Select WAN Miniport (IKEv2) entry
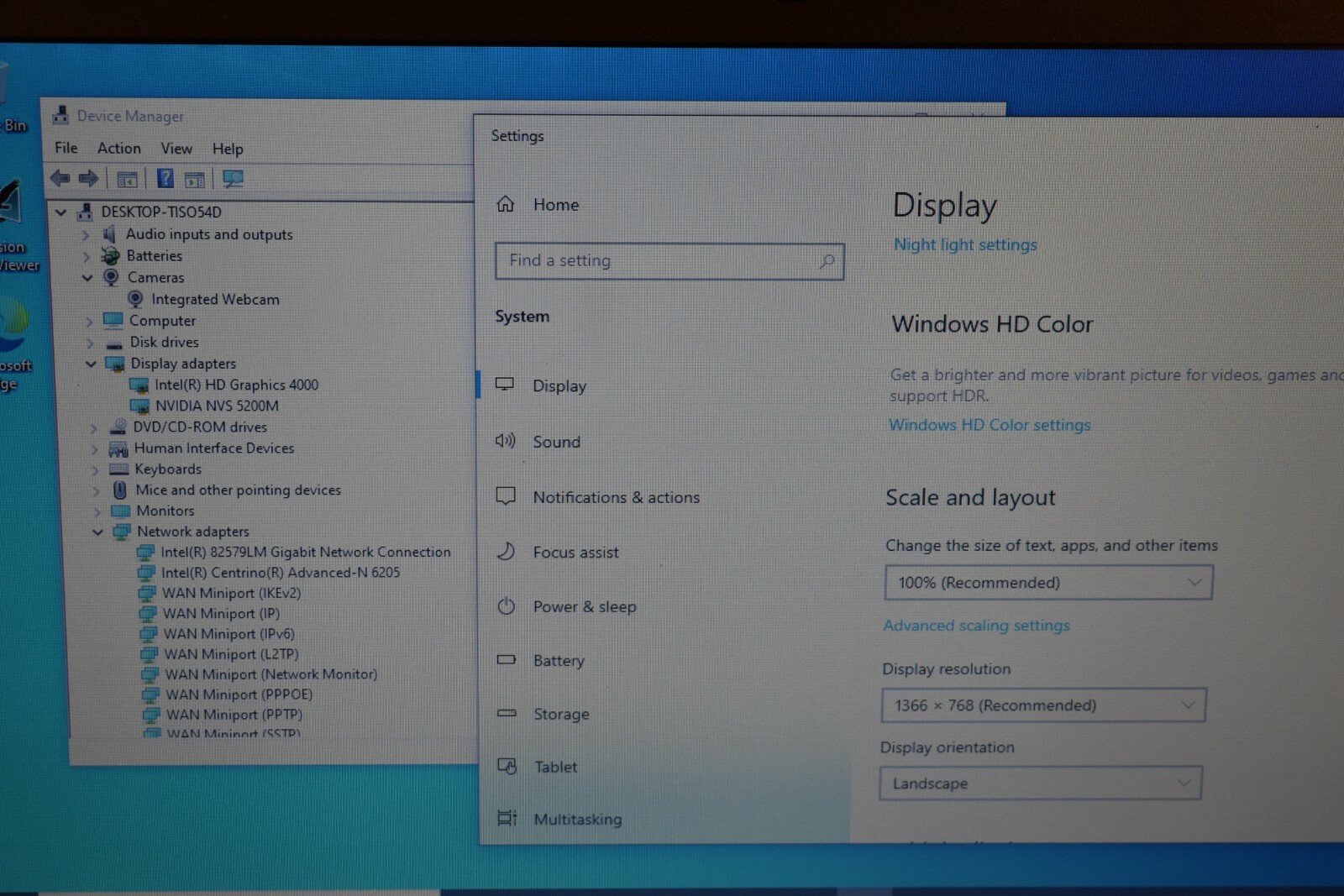 coord(231,593)
